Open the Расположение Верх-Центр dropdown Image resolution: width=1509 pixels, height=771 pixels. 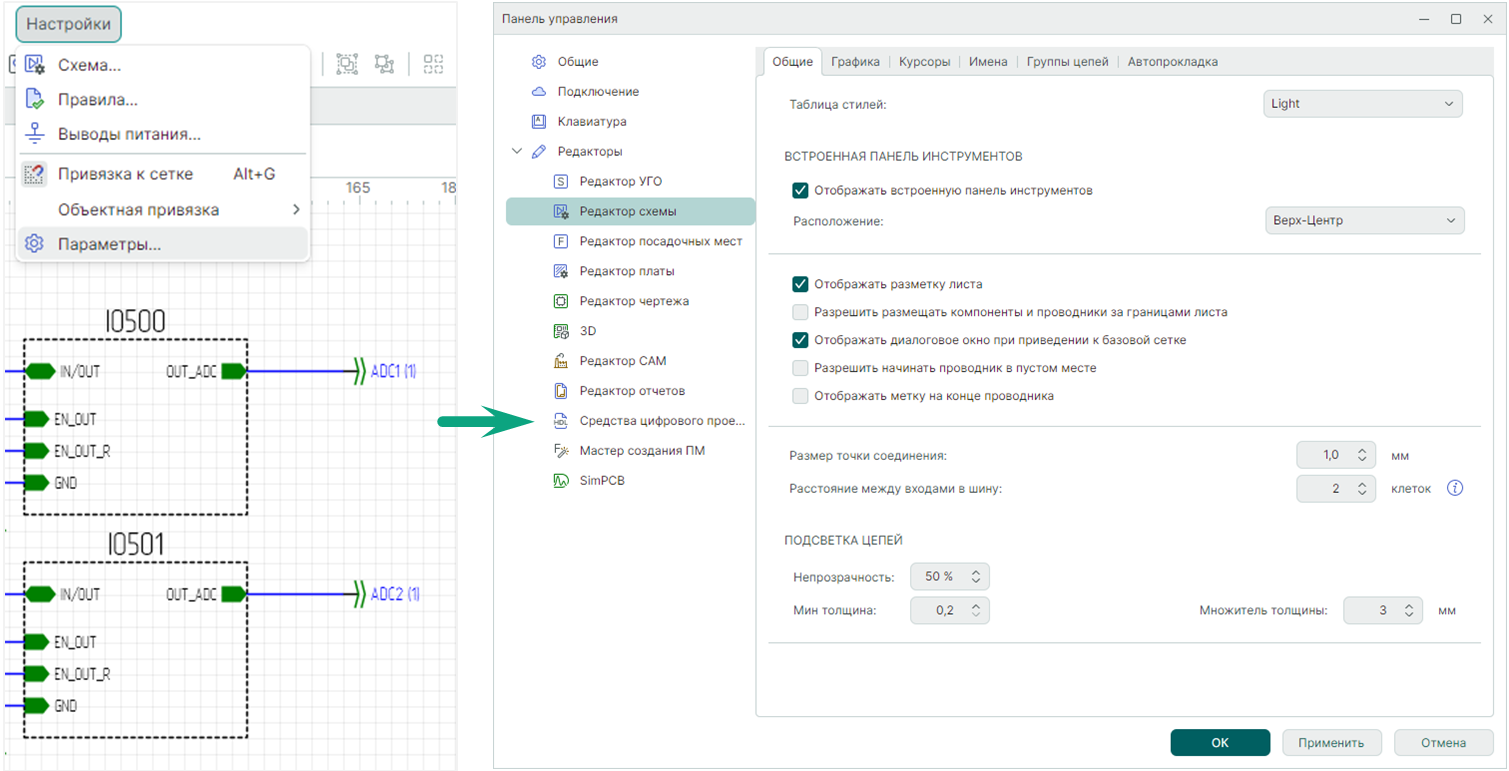[1364, 220]
